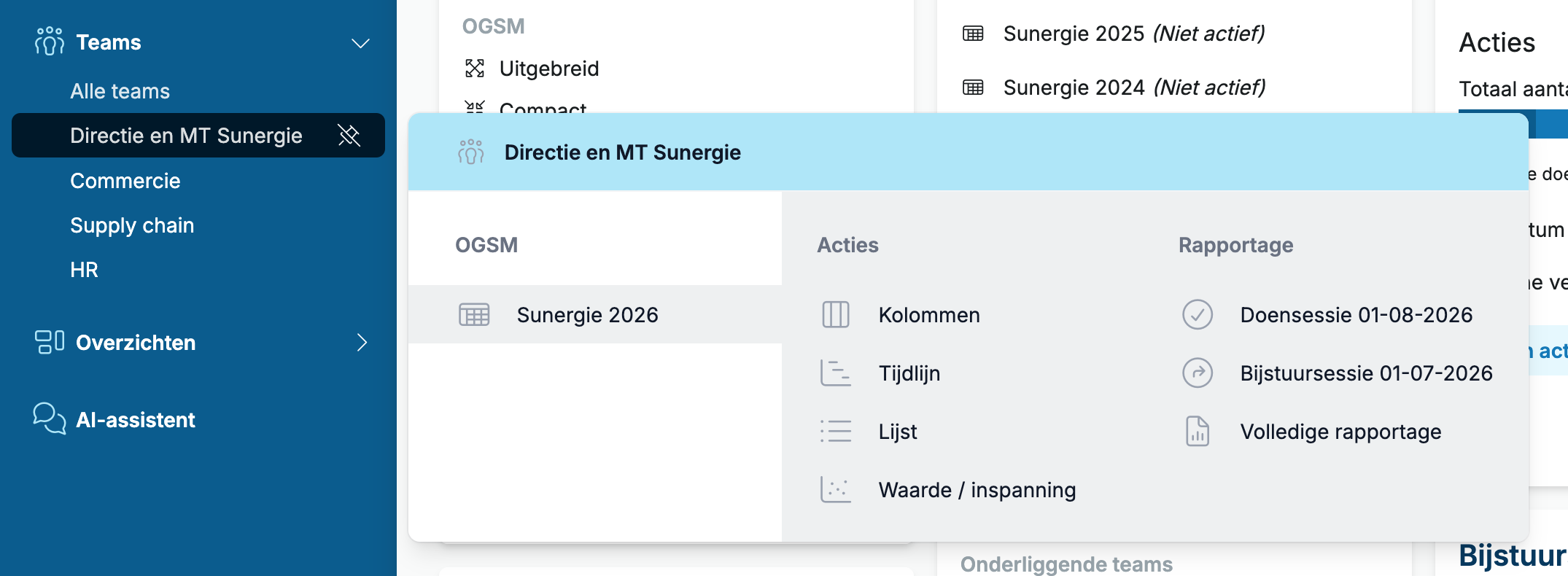Click the Kolommen columns icon
Viewport: 1568px width, 576px height.
click(836, 314)
